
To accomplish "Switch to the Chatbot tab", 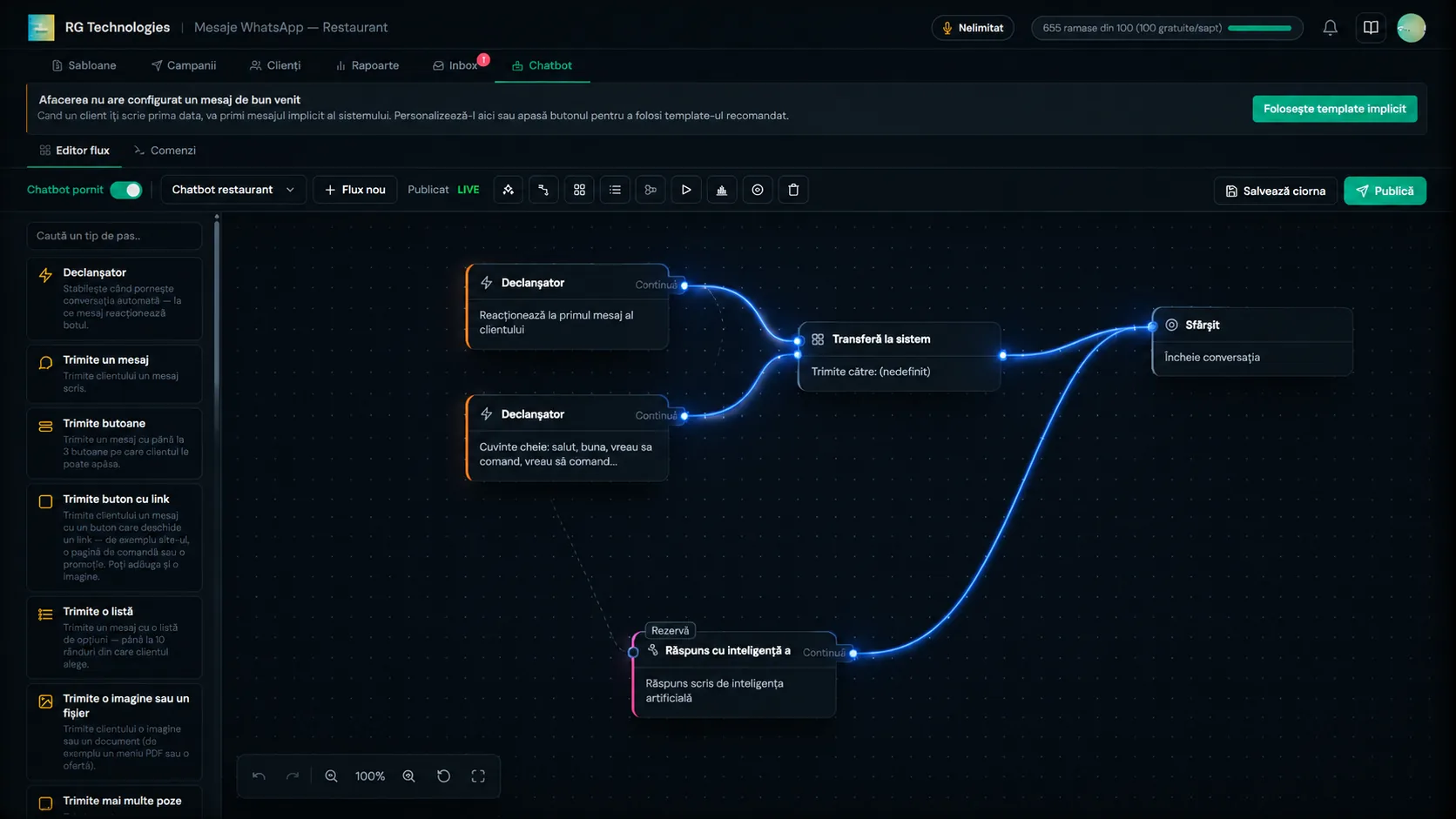I will [542, 65].
